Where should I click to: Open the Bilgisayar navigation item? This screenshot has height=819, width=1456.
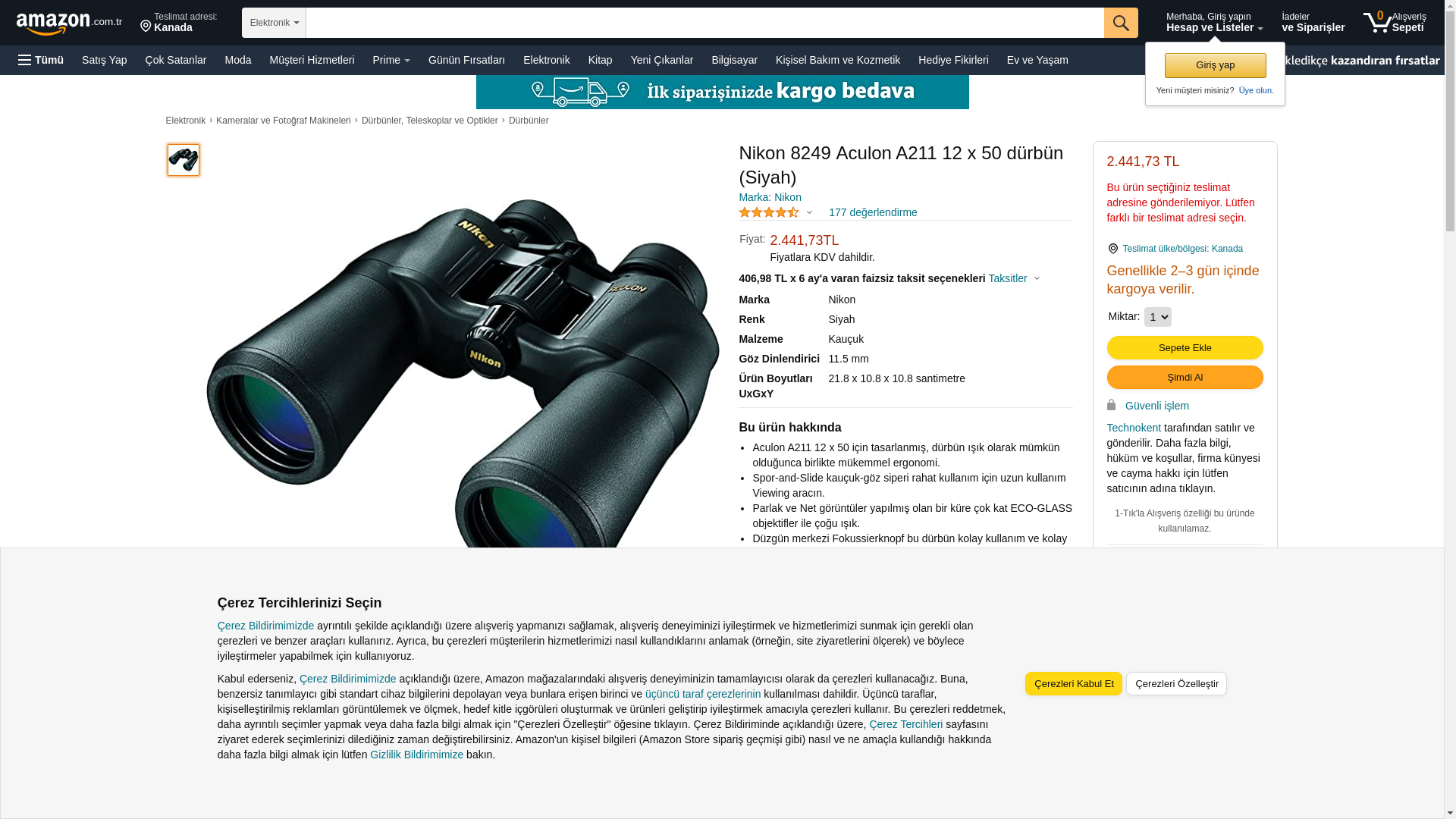click(734, 60)
